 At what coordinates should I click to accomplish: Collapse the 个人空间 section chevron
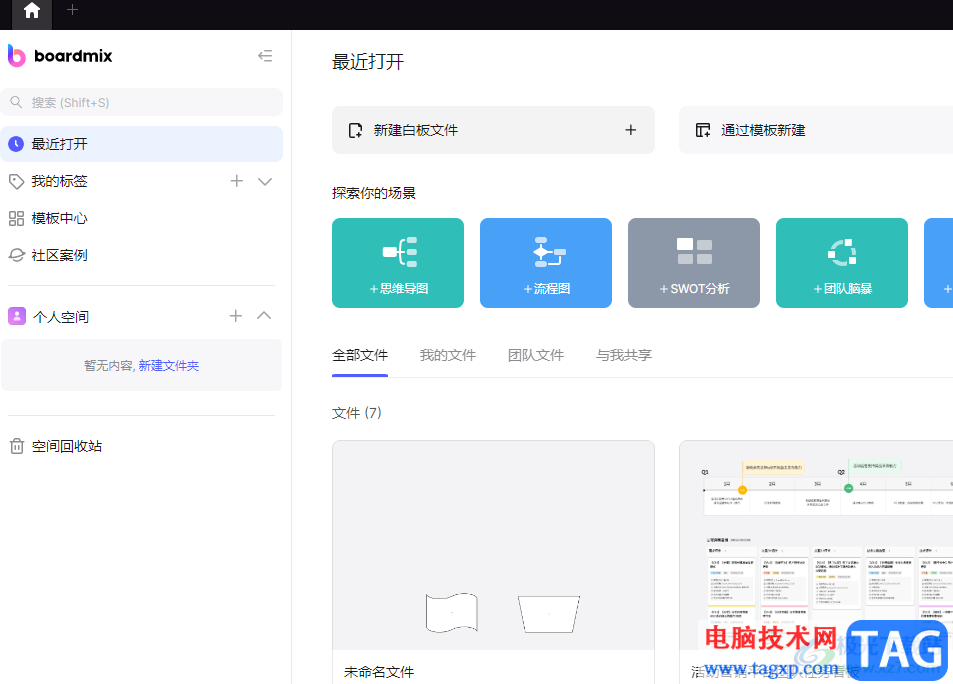[264, 316]
